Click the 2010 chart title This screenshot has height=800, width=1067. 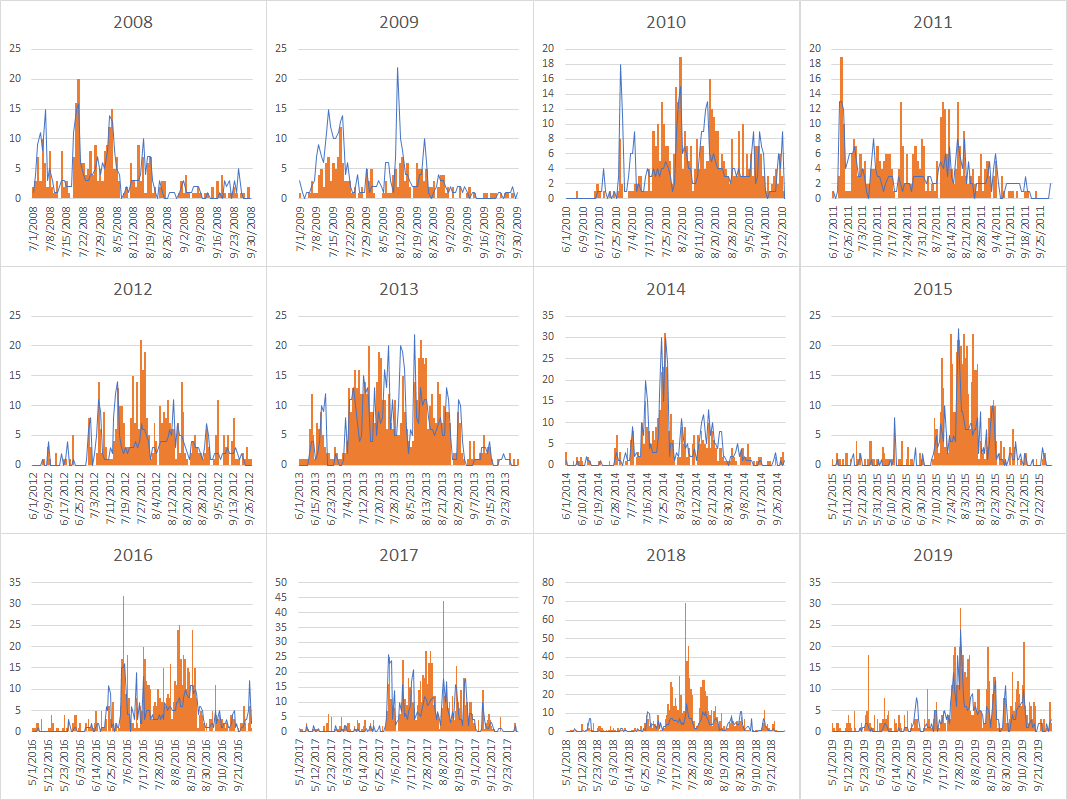(x=666, y=22)
